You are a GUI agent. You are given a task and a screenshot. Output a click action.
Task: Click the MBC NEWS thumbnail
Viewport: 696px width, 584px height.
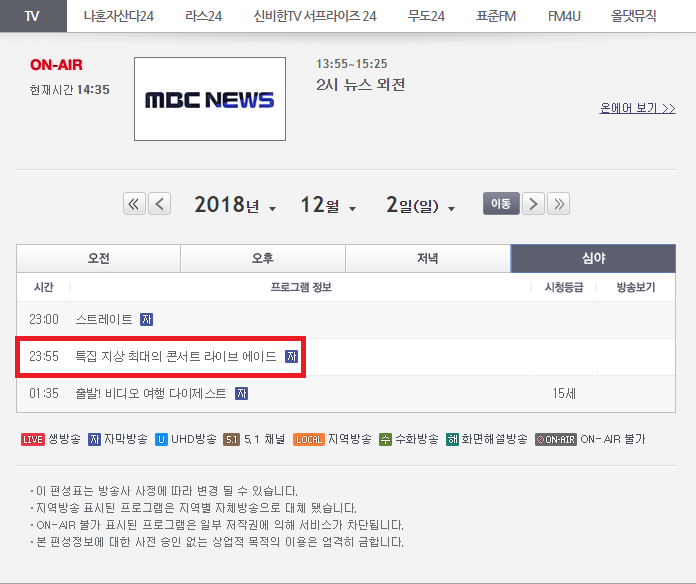point(209,99)
